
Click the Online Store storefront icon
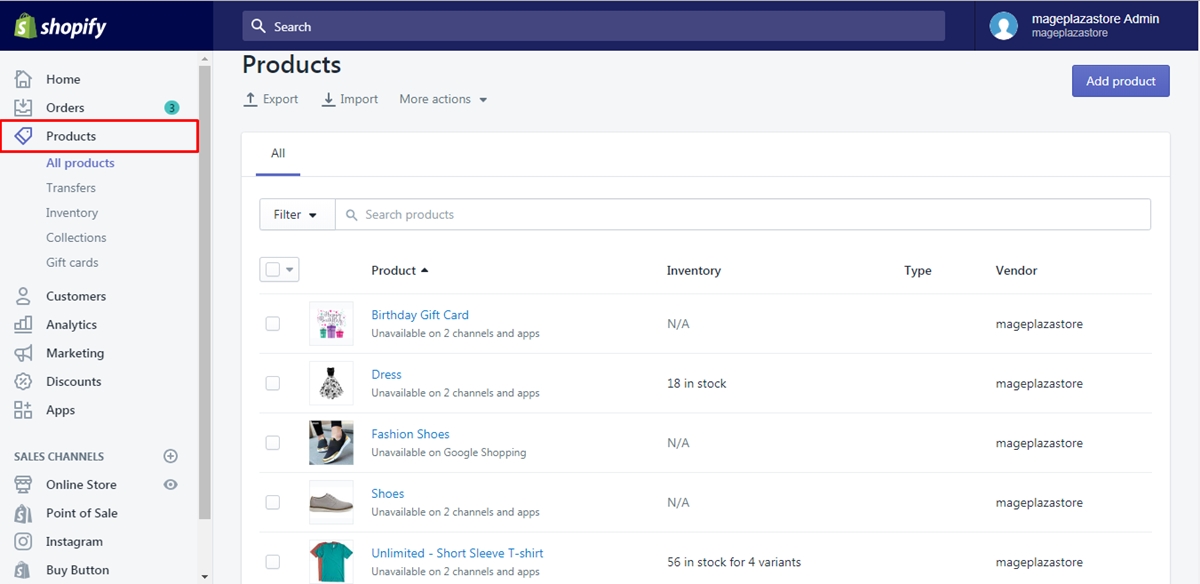click(x=23, y=484)
